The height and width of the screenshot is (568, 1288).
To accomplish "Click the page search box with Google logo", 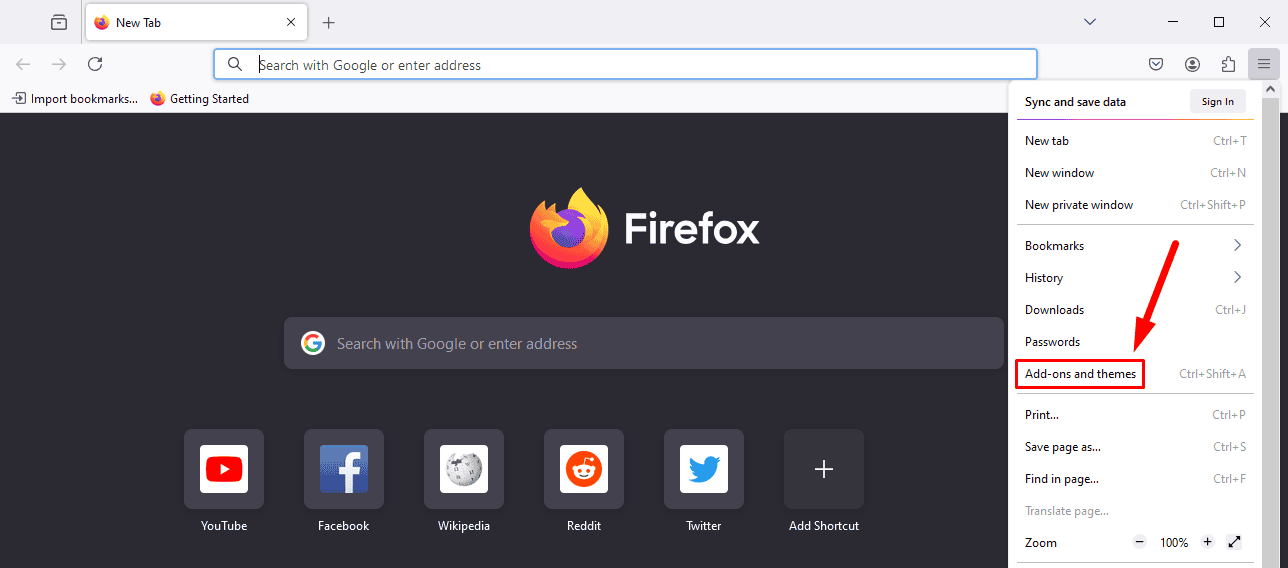I will pyautogui.click(x=643, y=343).
